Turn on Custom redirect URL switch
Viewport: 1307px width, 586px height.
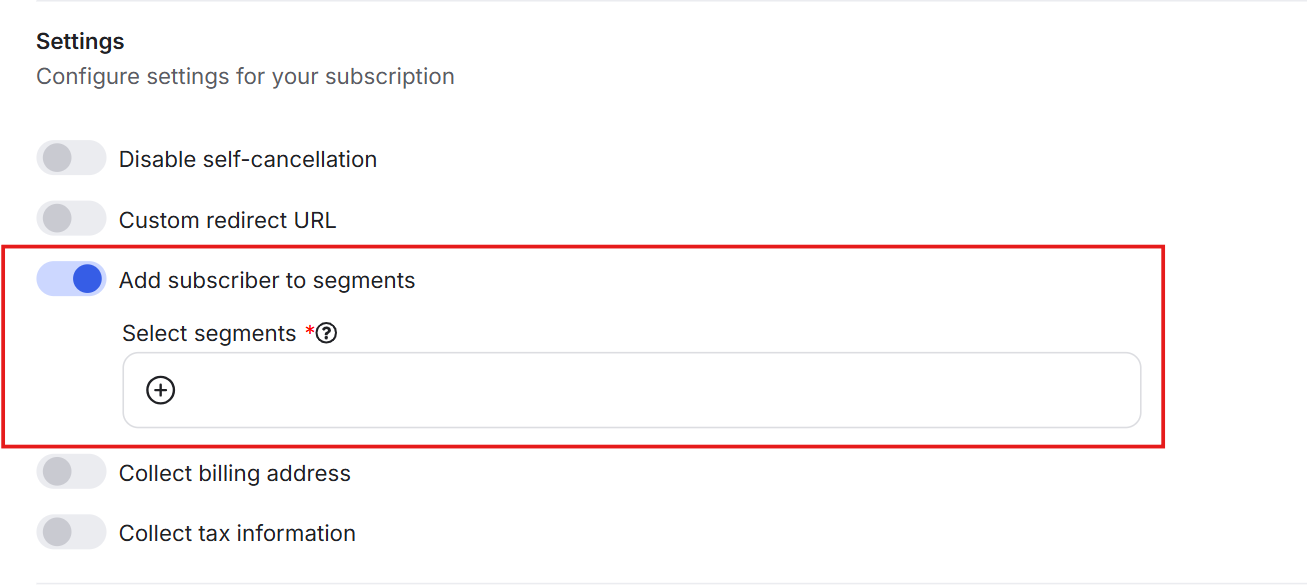point(71,219)
